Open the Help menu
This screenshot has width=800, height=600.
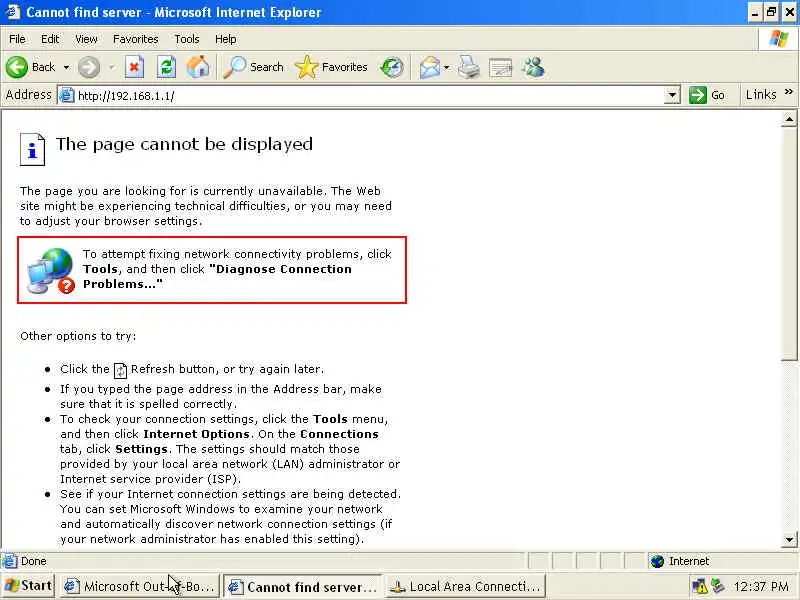coord(226,39)
